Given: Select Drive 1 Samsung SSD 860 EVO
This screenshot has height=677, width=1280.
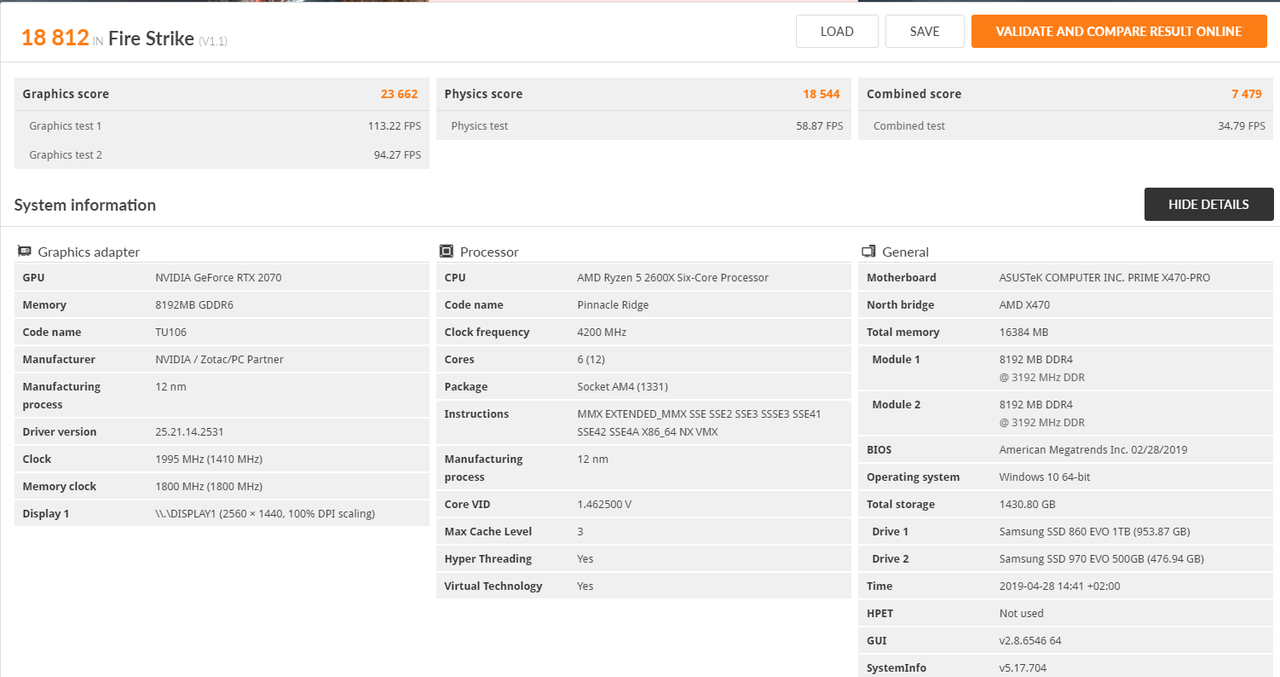Looking at the screenshot, I should pos(1095,532).
